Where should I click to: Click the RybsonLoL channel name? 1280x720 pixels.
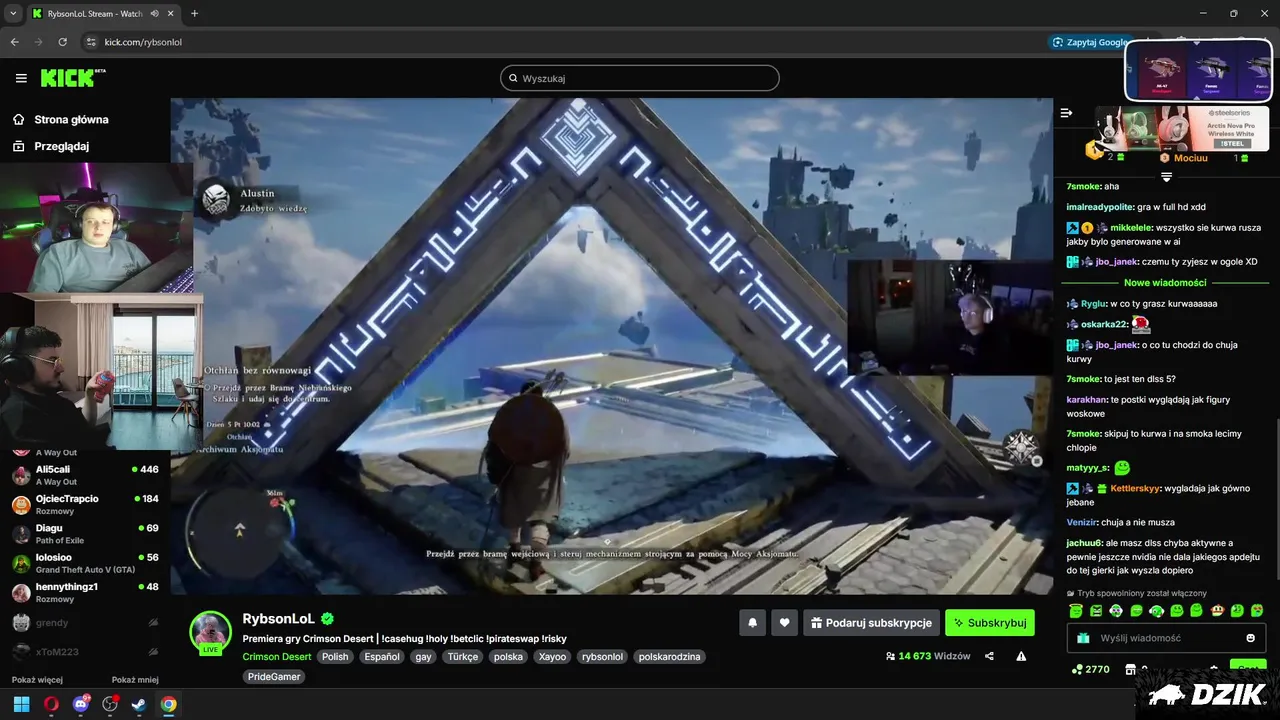[x=279, y=619]
